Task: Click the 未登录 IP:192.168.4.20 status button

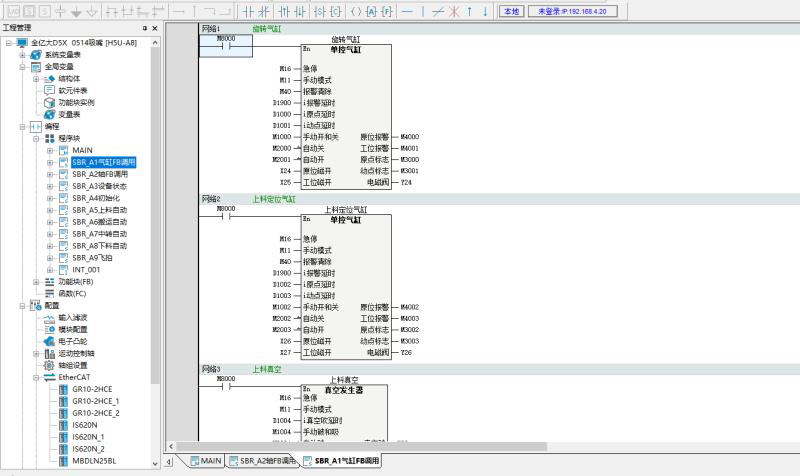Action: pyautogui.click(x=572, y=11)
